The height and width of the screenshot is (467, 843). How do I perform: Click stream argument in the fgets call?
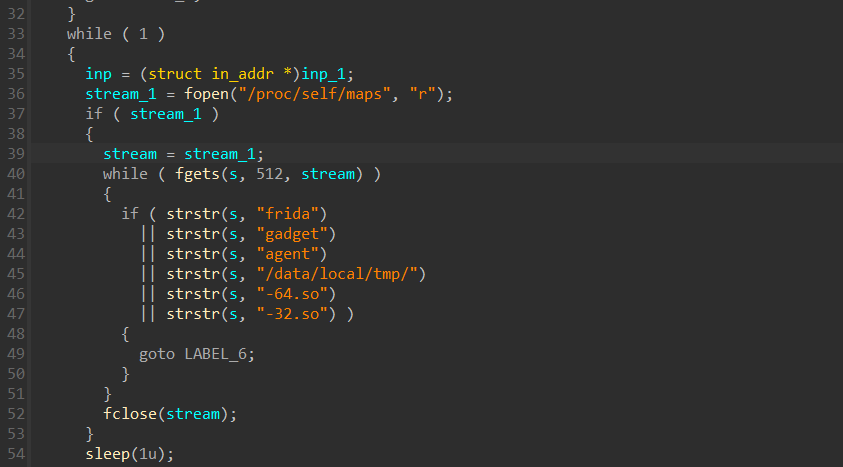pos(328,174)
